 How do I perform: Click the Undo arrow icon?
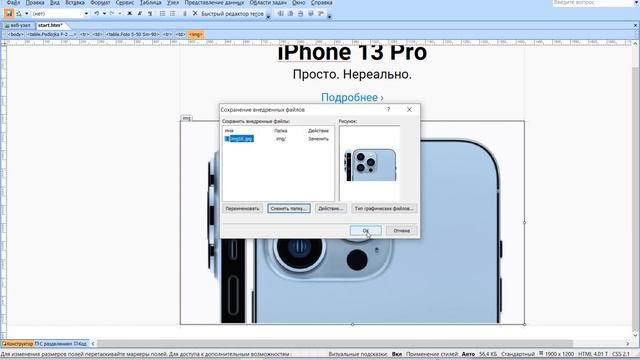97,13
